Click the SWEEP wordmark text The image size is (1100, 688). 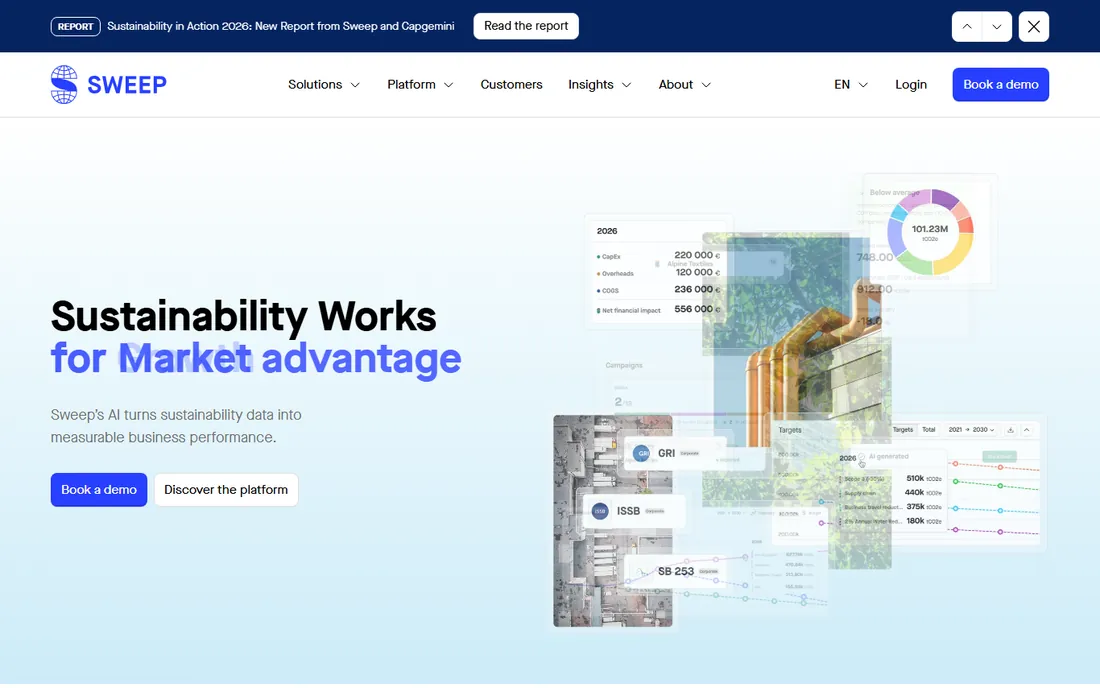[127, 85]
